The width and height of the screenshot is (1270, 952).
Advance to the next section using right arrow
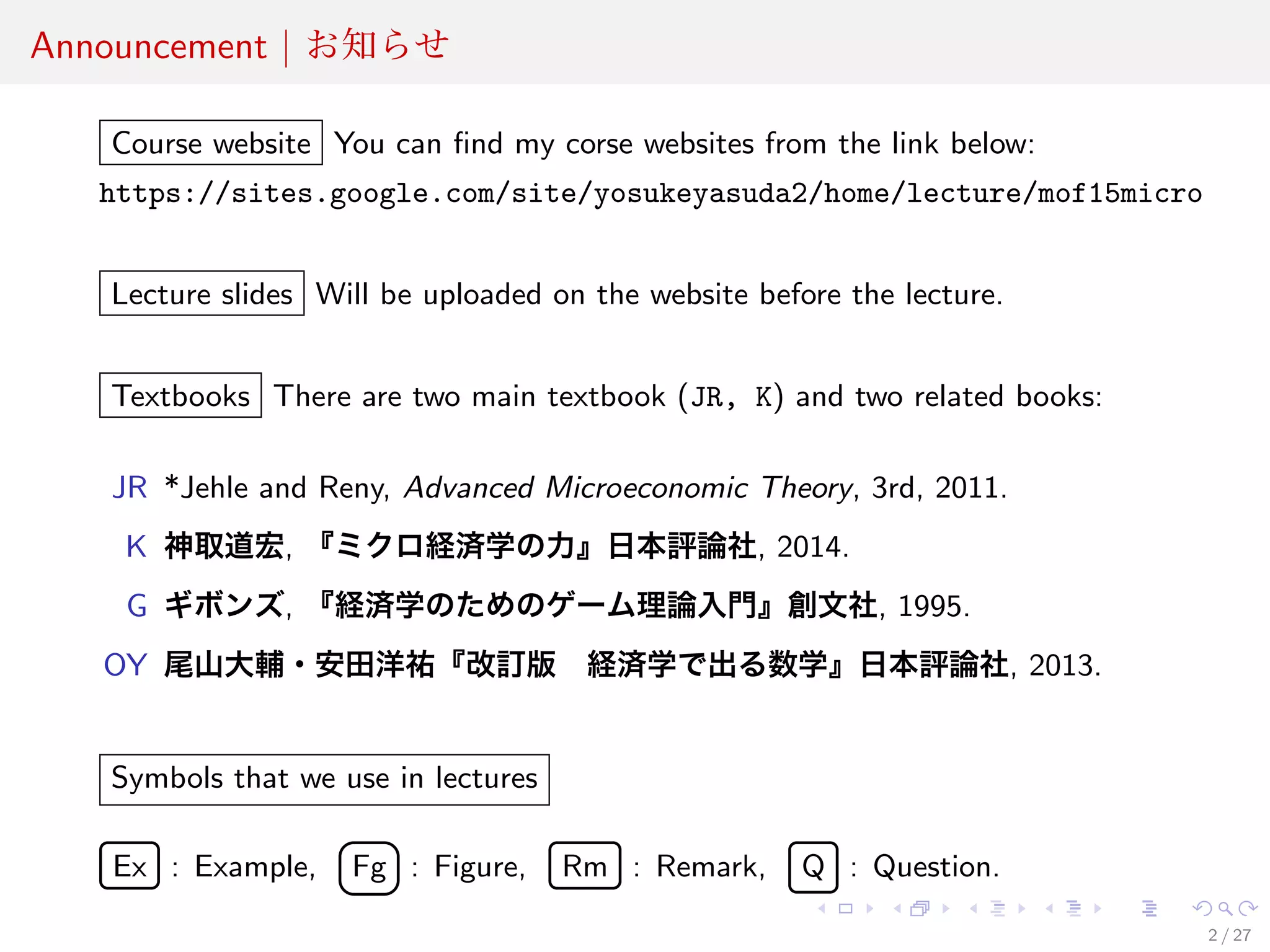1098,909
